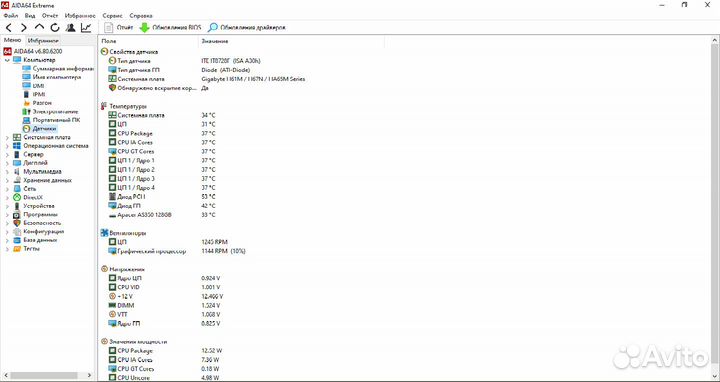Click the Тесты tree item icon
Viewport: 720px width, 382px height.
coord(17,248)
